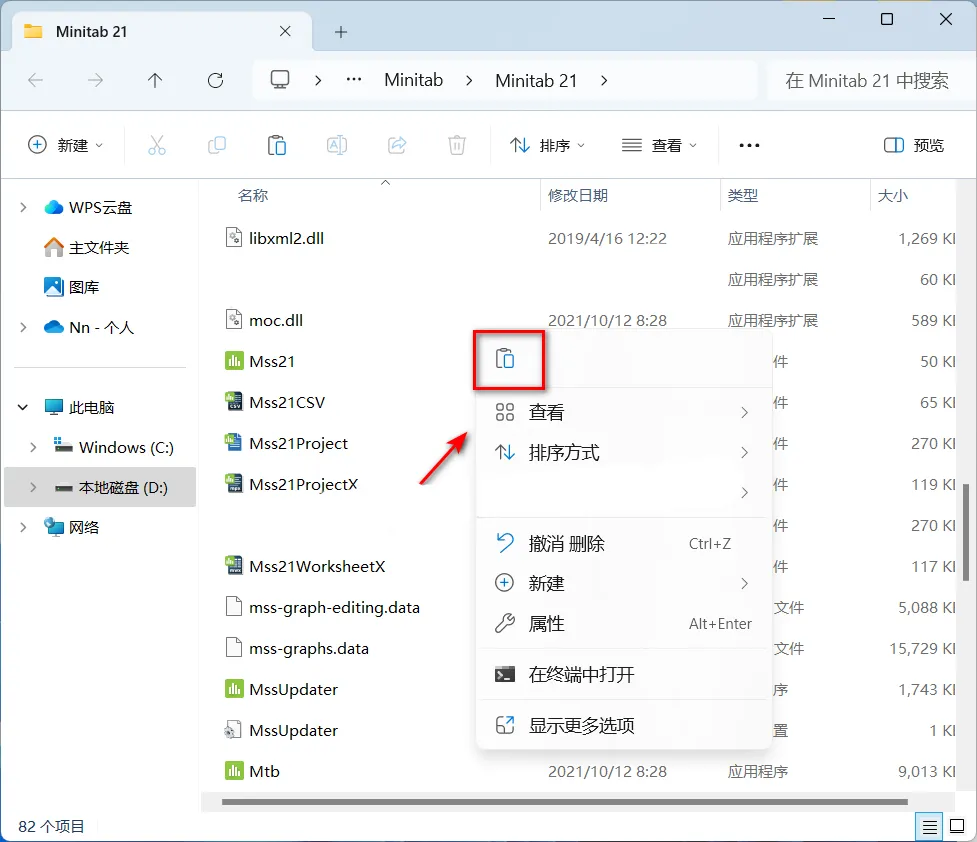Expand the Nn - 个人 OneDrive node
The width and height of the screenshot is (977, 842).
pos(23,327)
